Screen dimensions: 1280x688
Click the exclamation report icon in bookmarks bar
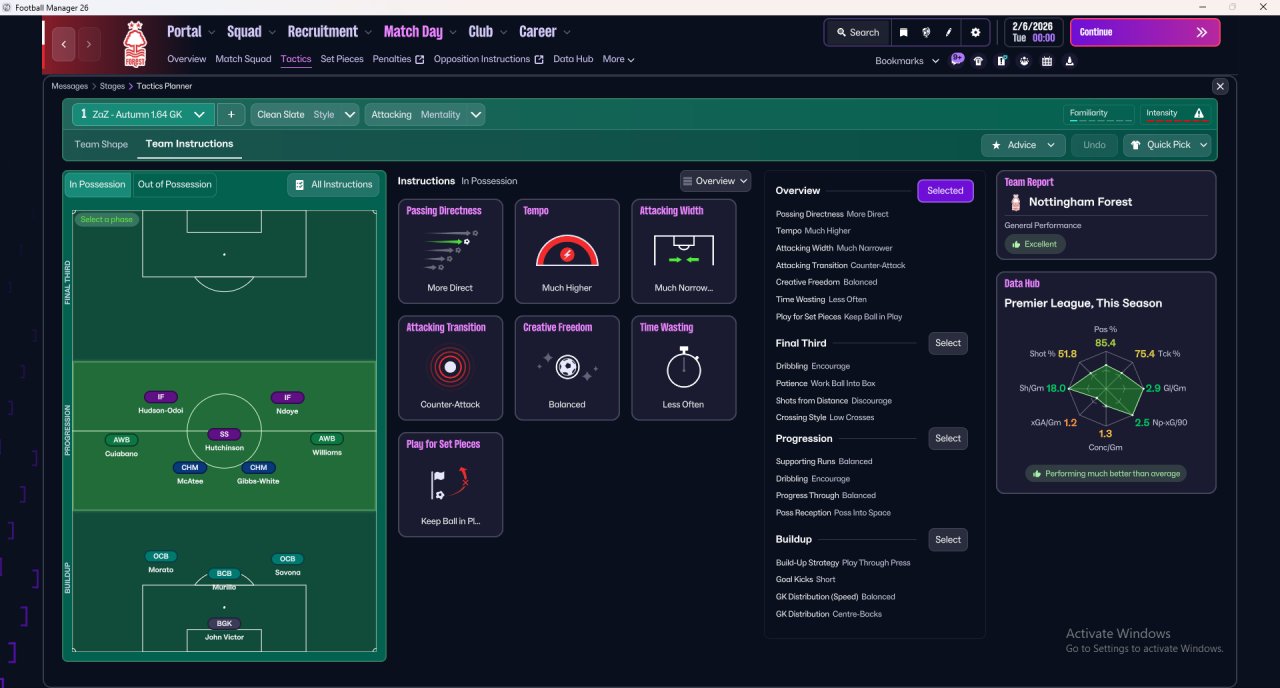coord(1001,61)
